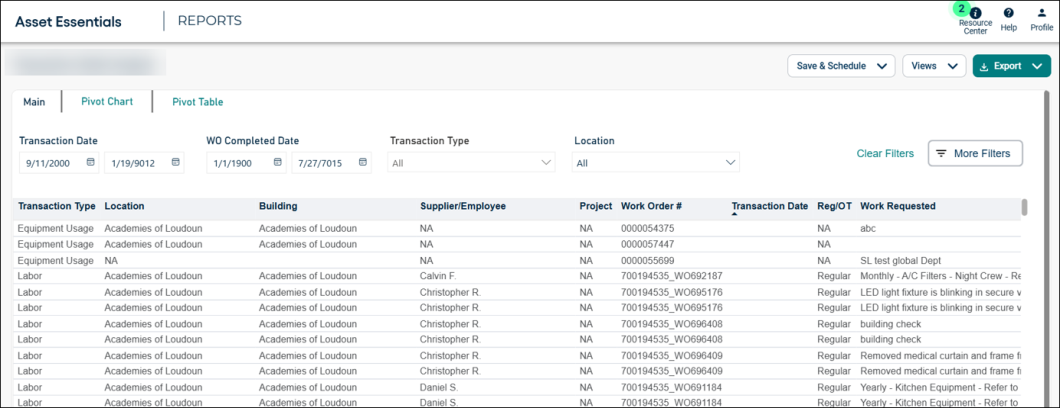This screenshot has height=408, width=1060.
Task: Open the More Filters button
Action: point(975,154)
